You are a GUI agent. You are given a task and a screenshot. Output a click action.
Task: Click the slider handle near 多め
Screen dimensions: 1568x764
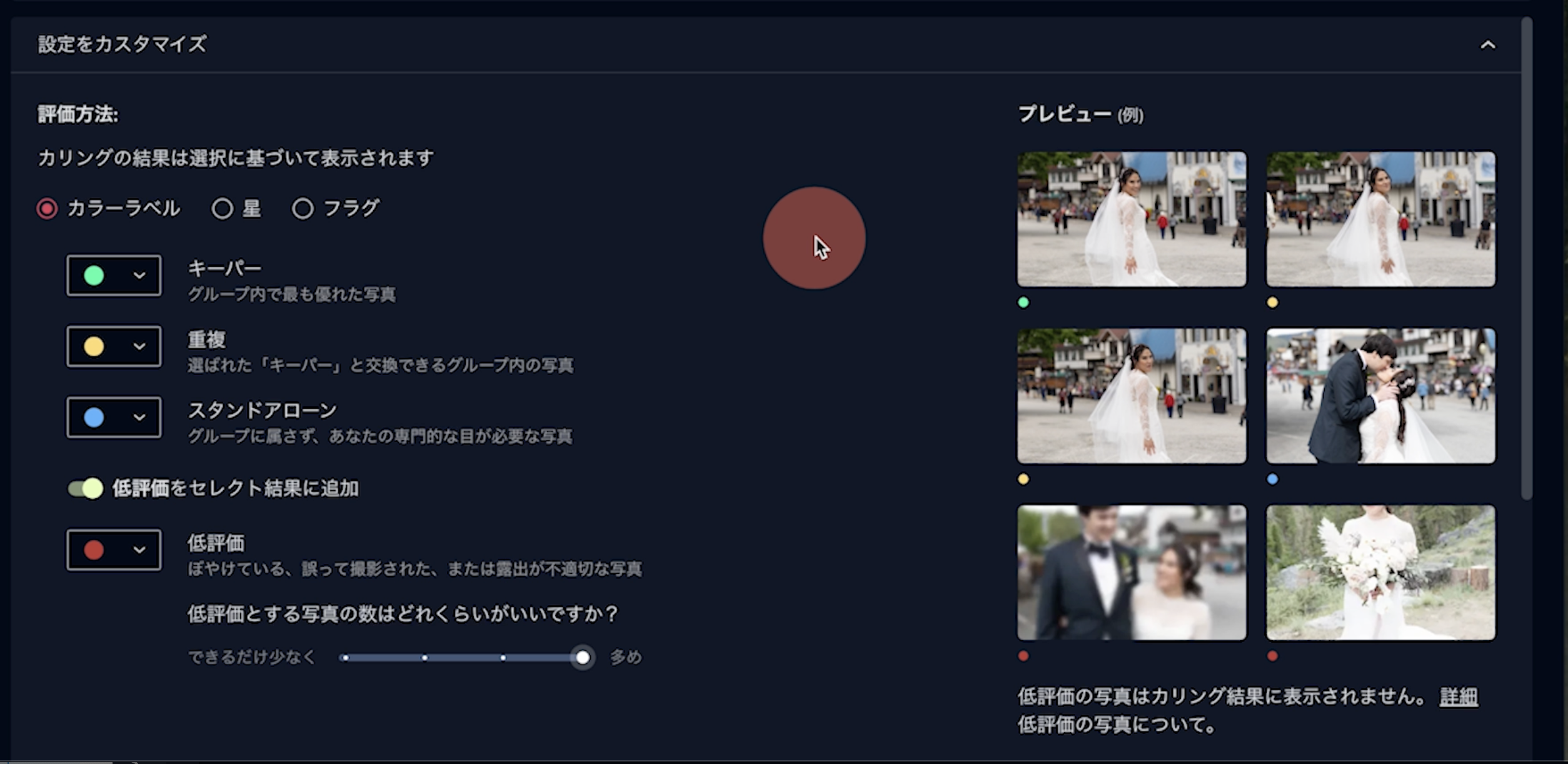583,657
